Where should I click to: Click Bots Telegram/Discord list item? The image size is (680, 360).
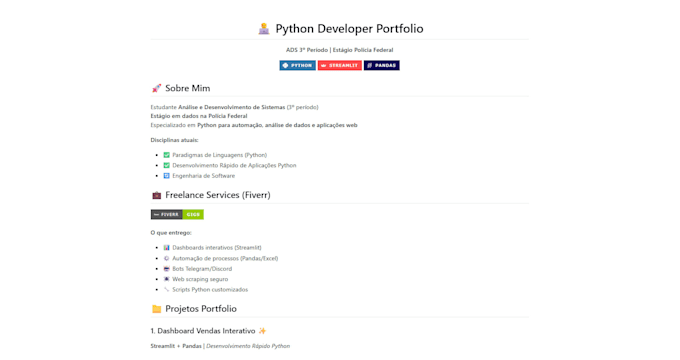pos(202,268)
